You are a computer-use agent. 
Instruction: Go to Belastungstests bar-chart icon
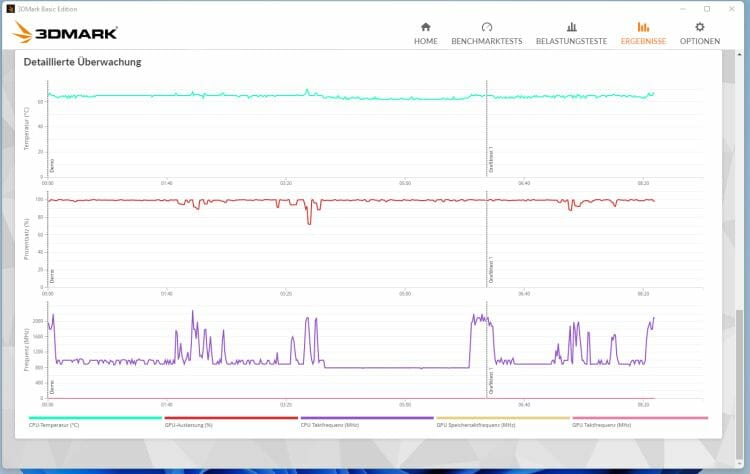click(571, 27)
